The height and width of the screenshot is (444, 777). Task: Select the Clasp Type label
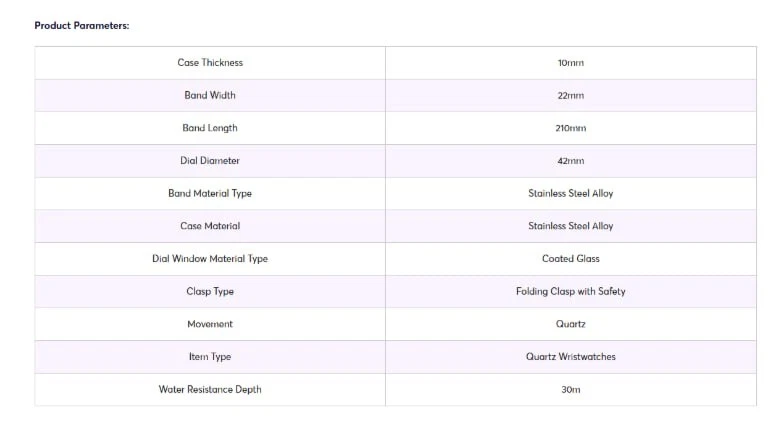pyautogui.click(x=210, y=292)
